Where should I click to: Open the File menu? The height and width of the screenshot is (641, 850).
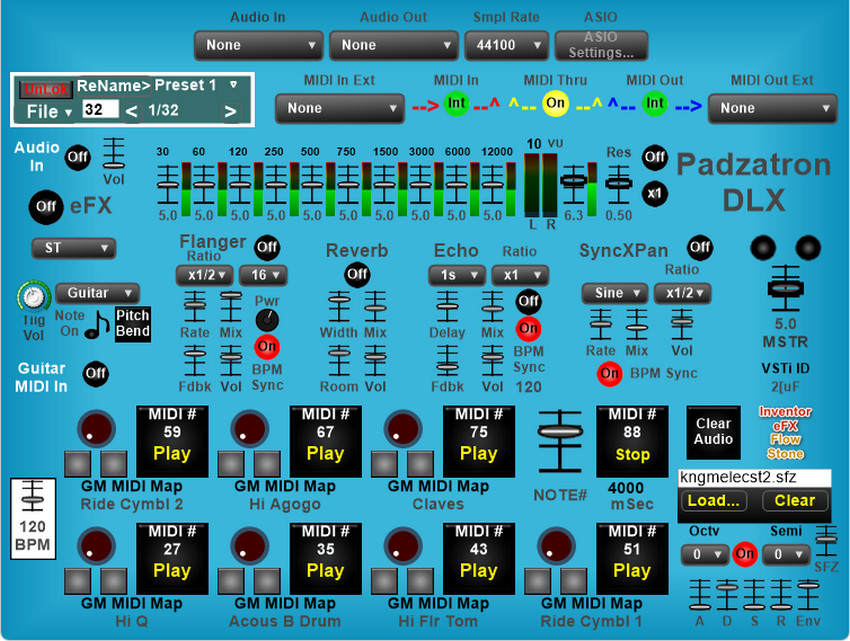point(48,112)
